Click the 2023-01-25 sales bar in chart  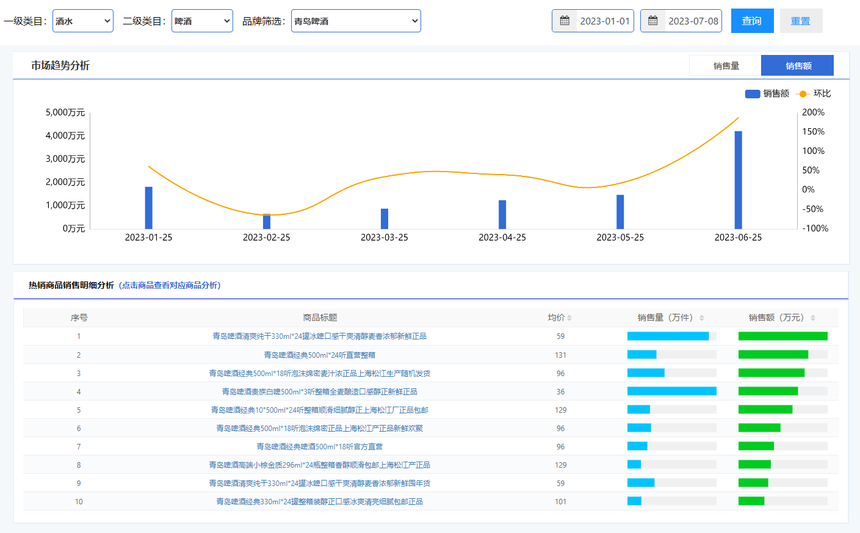pyautogui.click(x=149, y=208)
